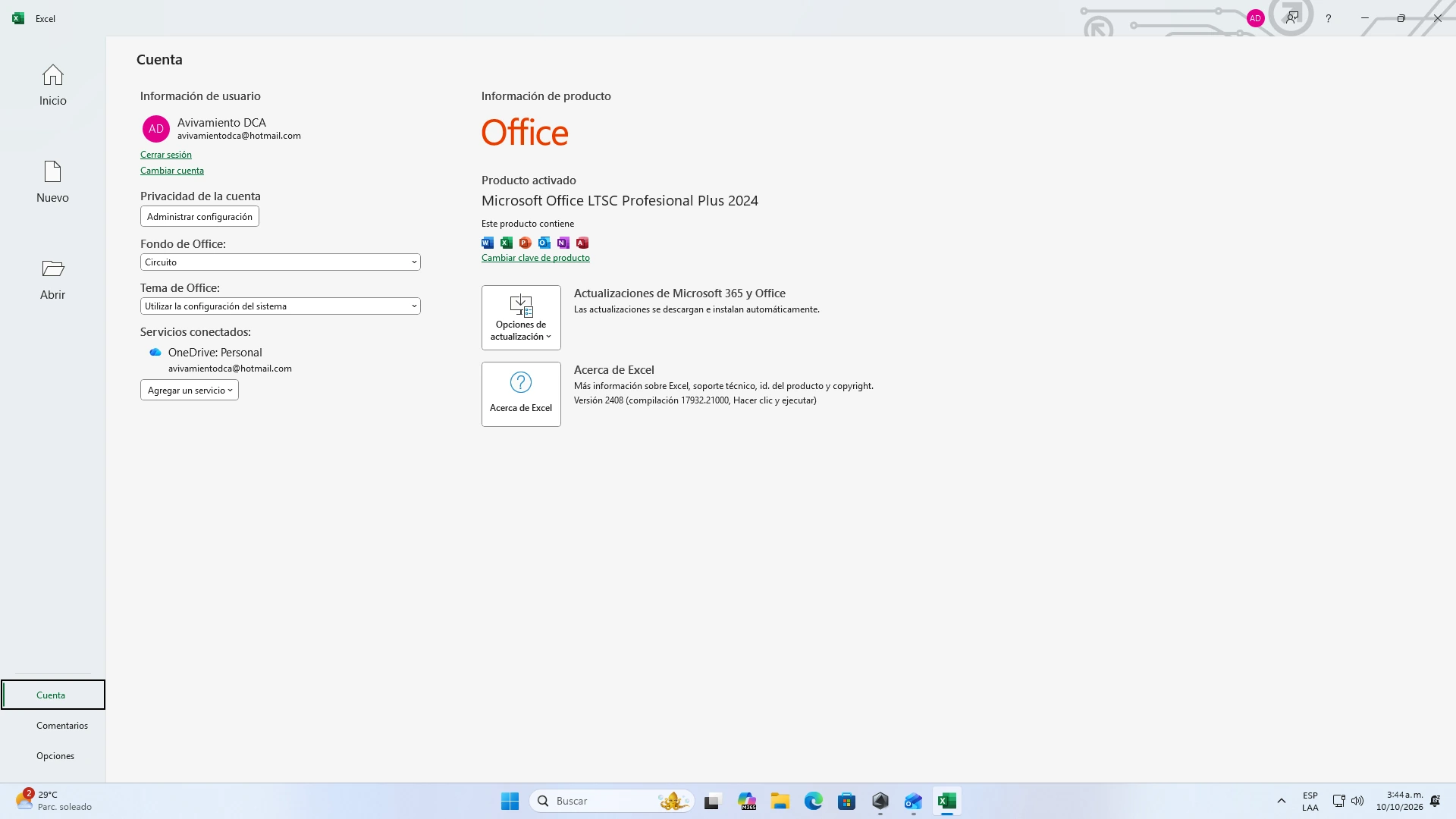
Task: Launch Microsoft Edge from the taskbar
Action: click(814, 801)
